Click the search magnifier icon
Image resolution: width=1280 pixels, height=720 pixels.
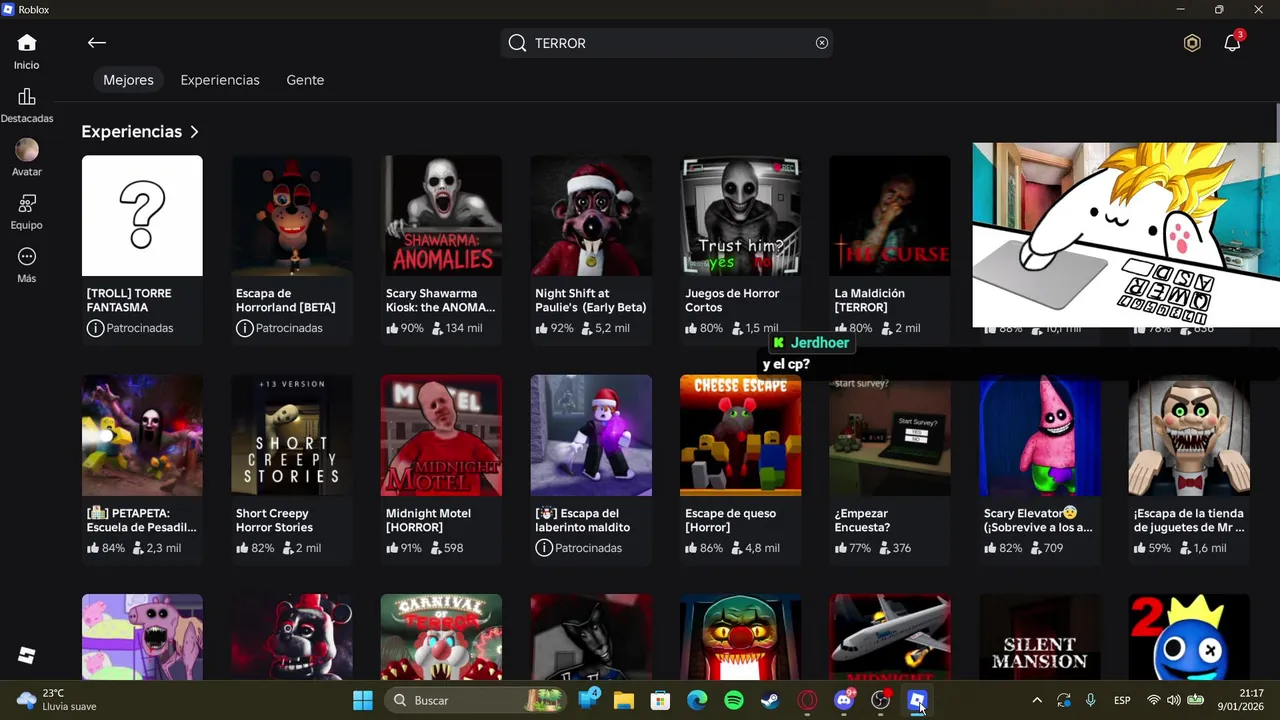517,43
